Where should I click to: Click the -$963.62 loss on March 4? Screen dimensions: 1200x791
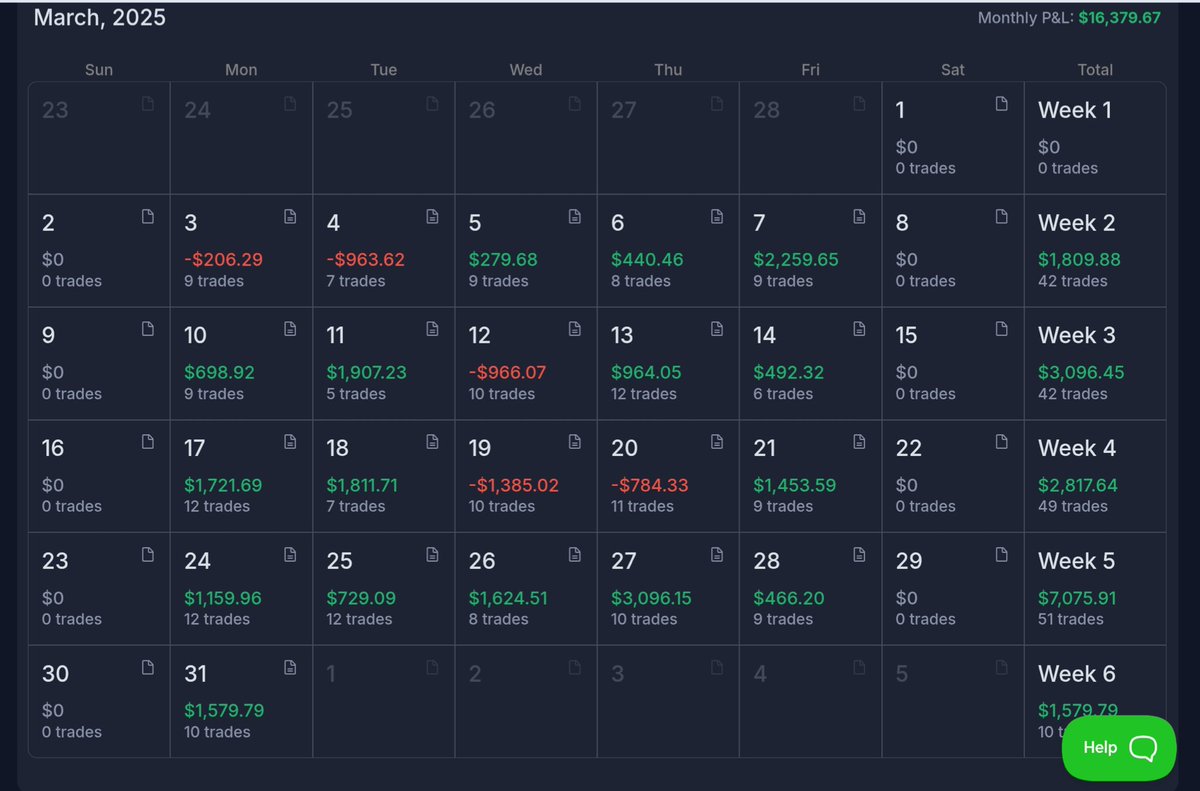(365, 259)
